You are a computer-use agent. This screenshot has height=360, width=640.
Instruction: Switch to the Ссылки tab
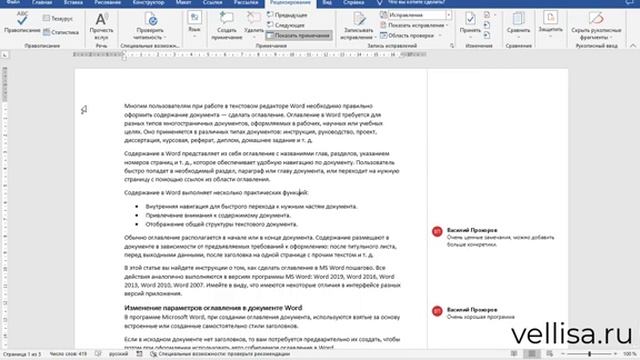click(x=213, y=2)
